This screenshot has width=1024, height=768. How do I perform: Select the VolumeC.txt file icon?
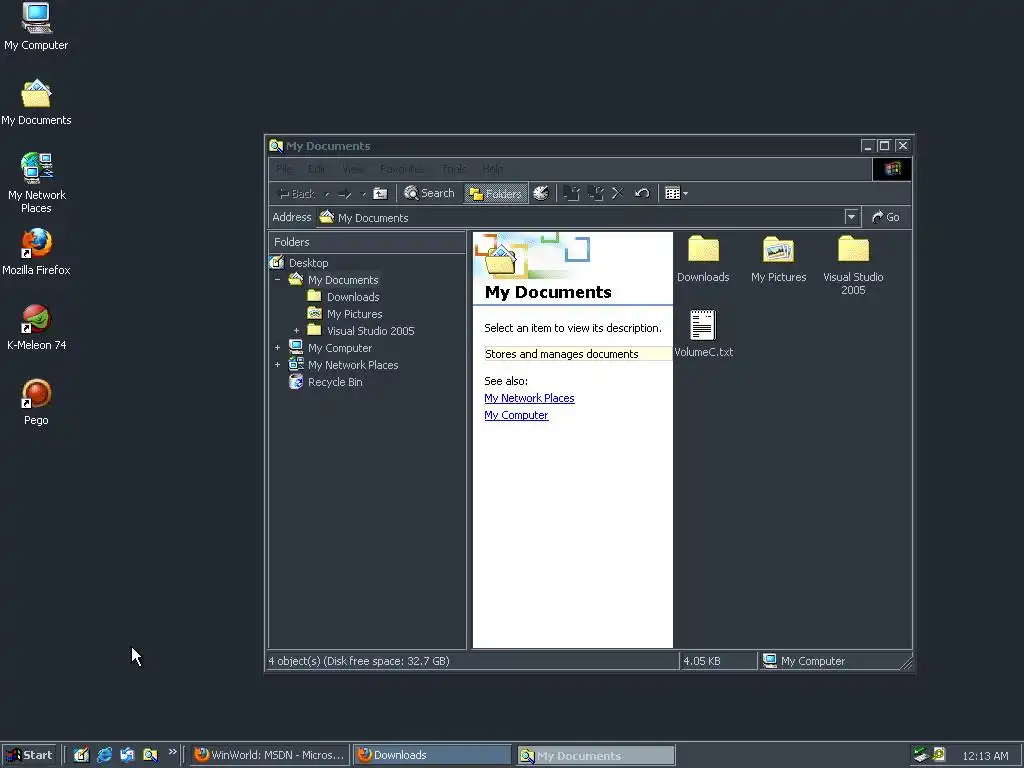click(703, 325)
